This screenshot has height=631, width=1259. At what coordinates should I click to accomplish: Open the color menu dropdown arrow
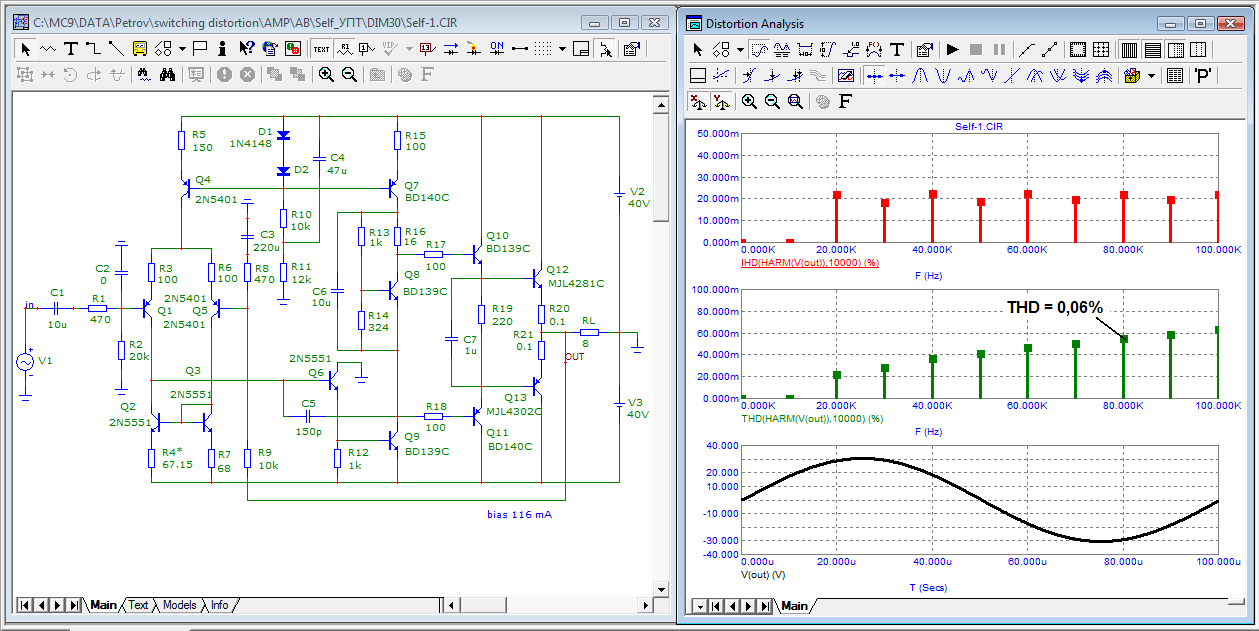tap(1151, 76)
